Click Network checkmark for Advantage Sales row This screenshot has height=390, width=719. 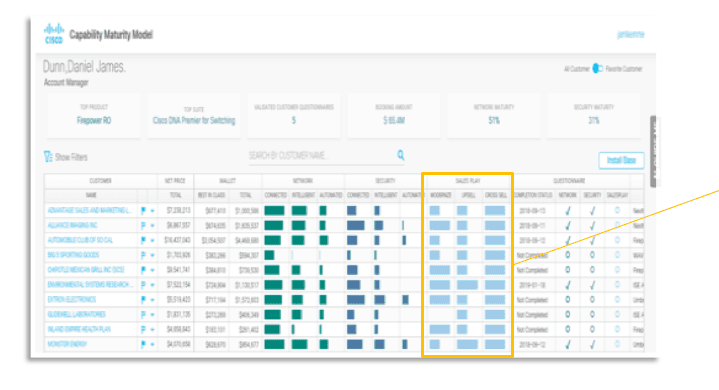pos(568,211)
